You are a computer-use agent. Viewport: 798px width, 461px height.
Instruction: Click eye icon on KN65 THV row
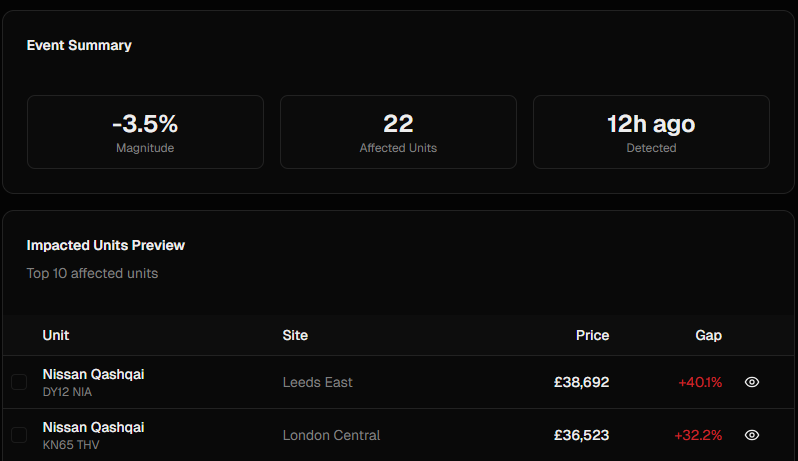click(x=752, y=435)
